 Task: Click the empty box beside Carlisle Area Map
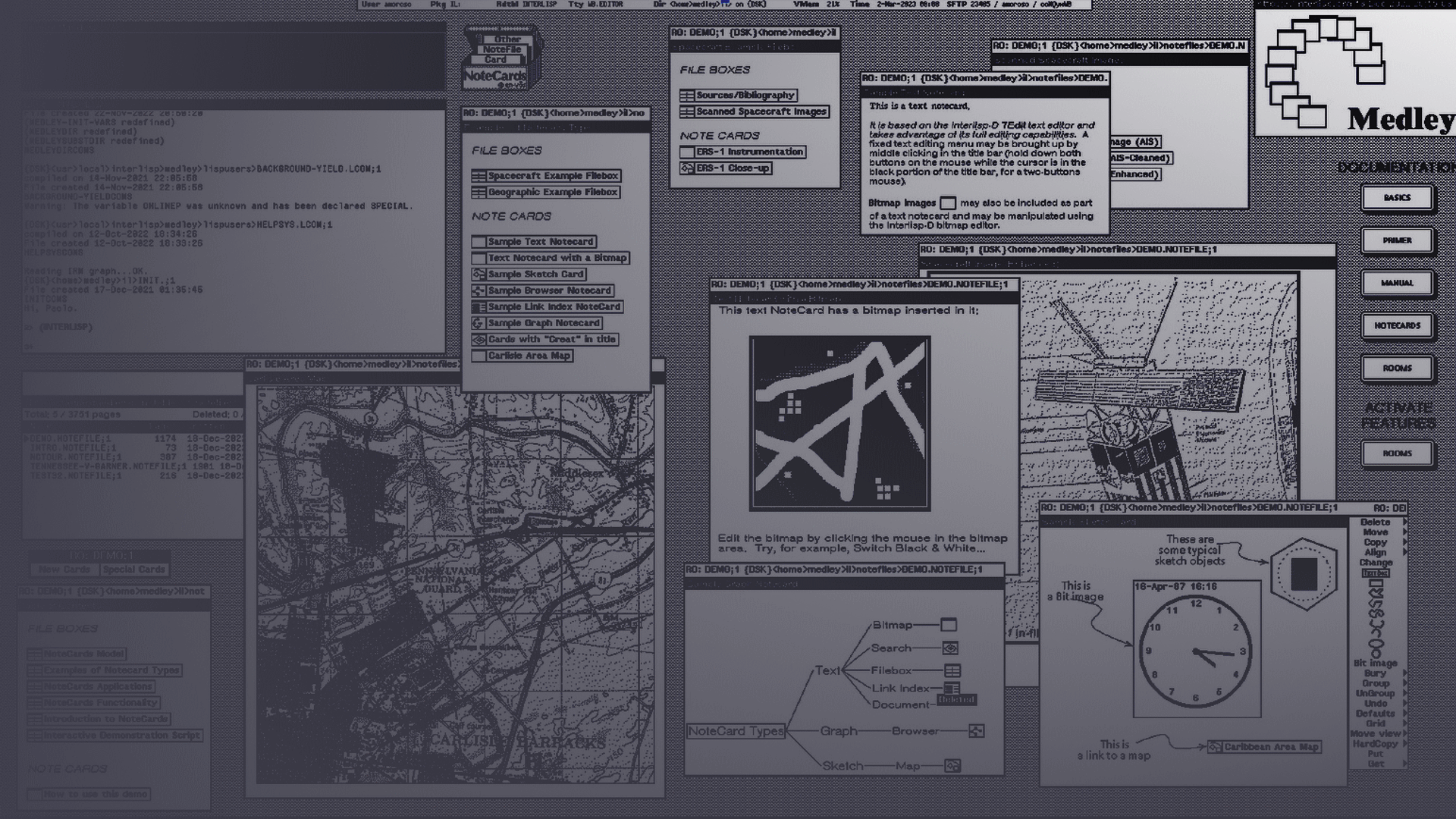coord(479,356)
